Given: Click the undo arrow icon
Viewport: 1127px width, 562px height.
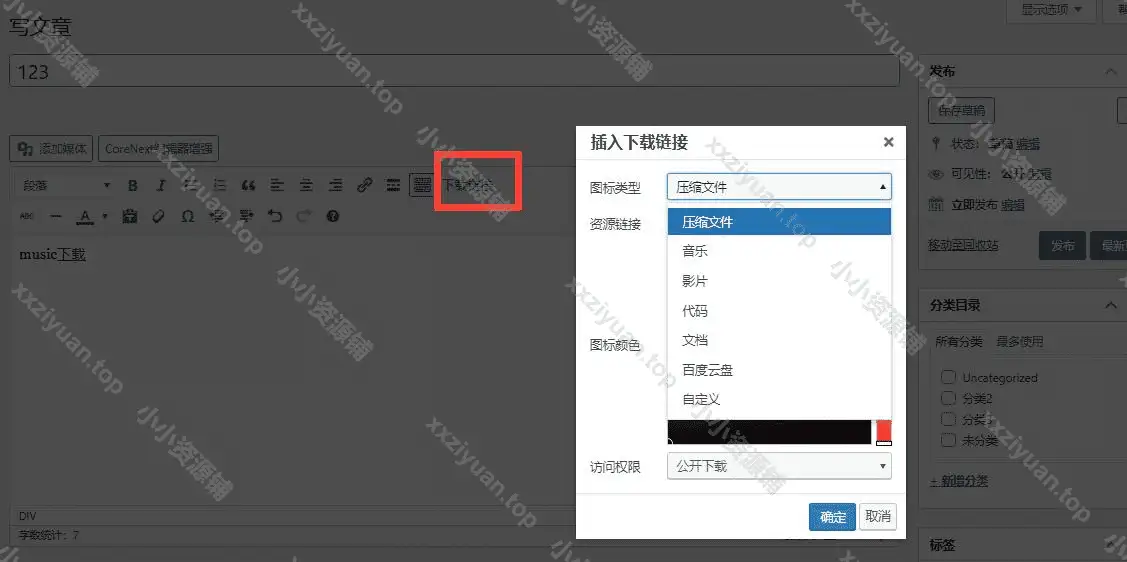Looking at the screenshot, I should (x=275, y=216).
